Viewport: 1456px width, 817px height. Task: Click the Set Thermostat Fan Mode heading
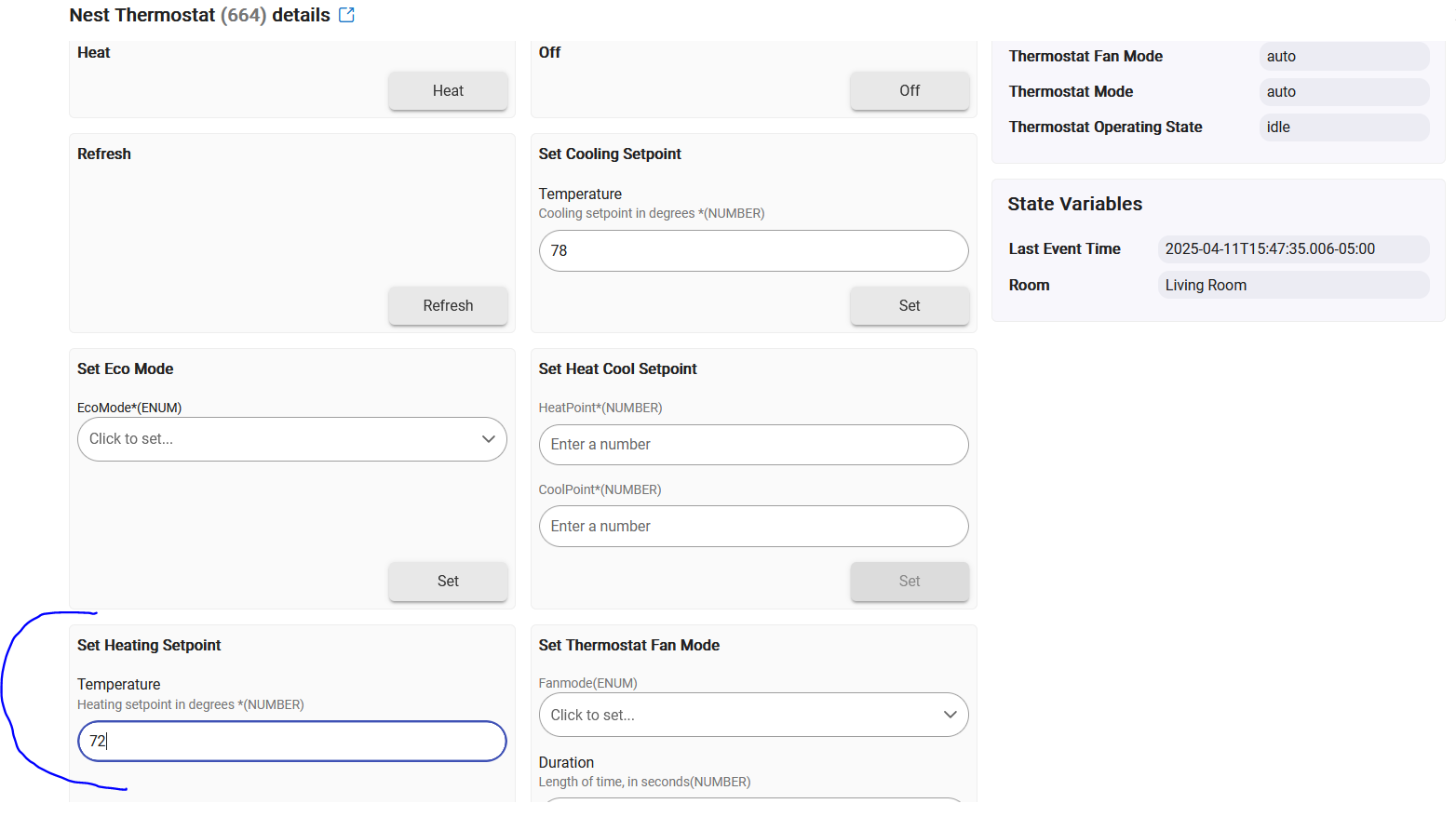(629, 645)
